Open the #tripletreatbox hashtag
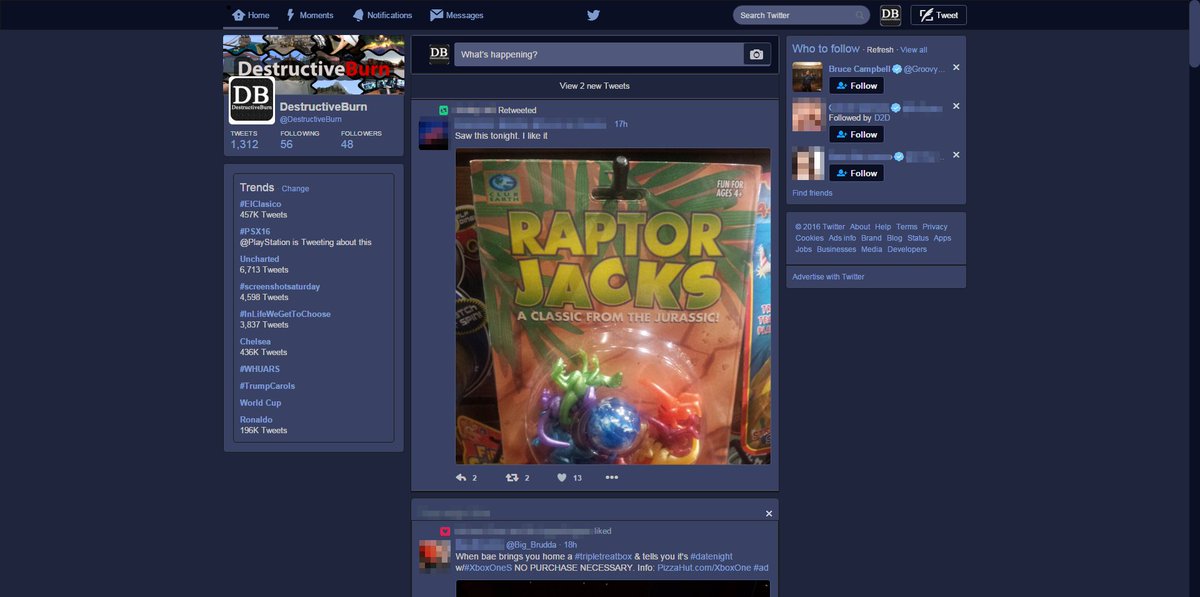The height and width of the screenshot is (597, 1200). coord(603,556)
